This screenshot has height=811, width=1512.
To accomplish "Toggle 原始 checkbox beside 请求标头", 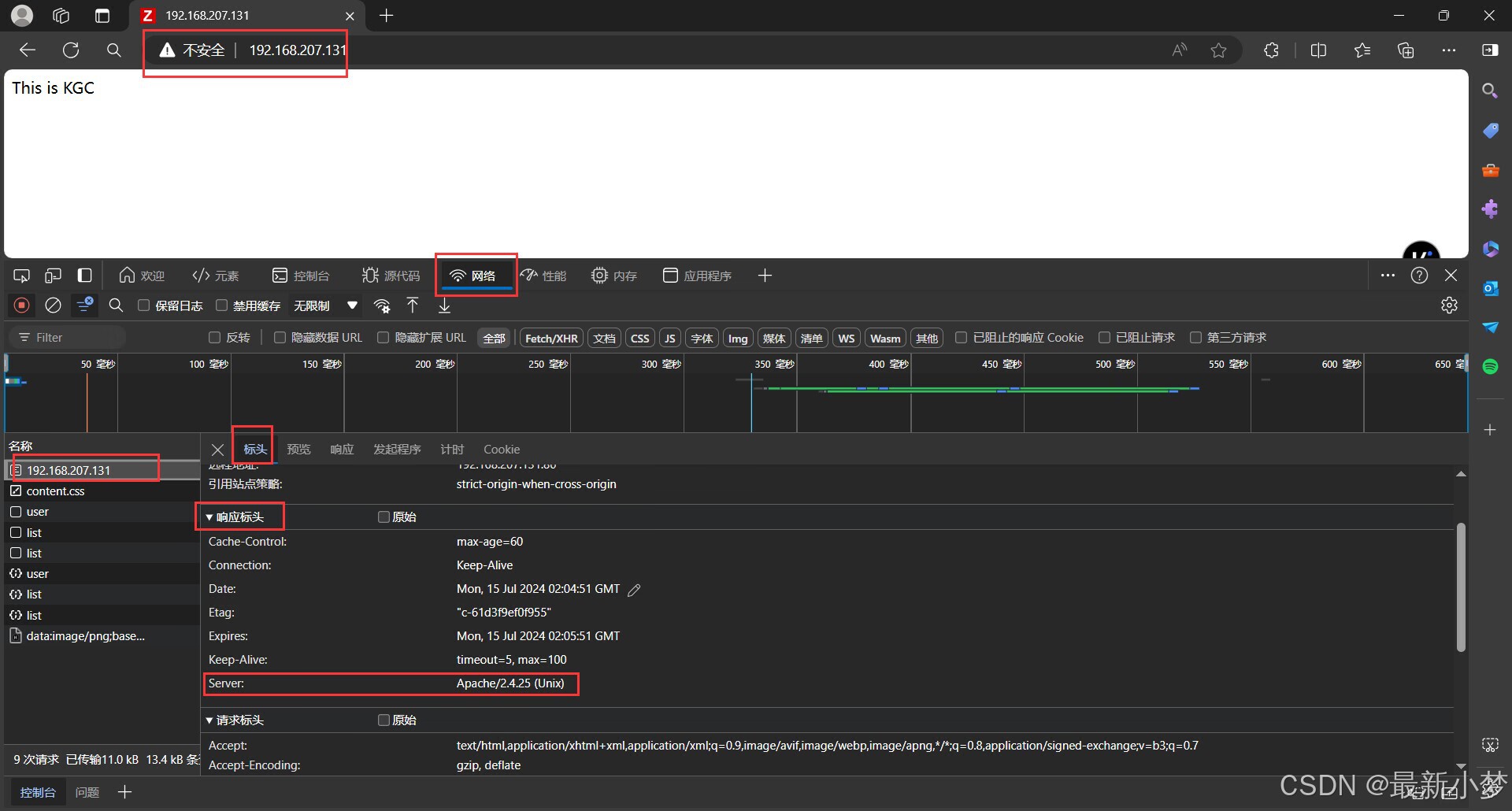I will [x=384, y=720].
